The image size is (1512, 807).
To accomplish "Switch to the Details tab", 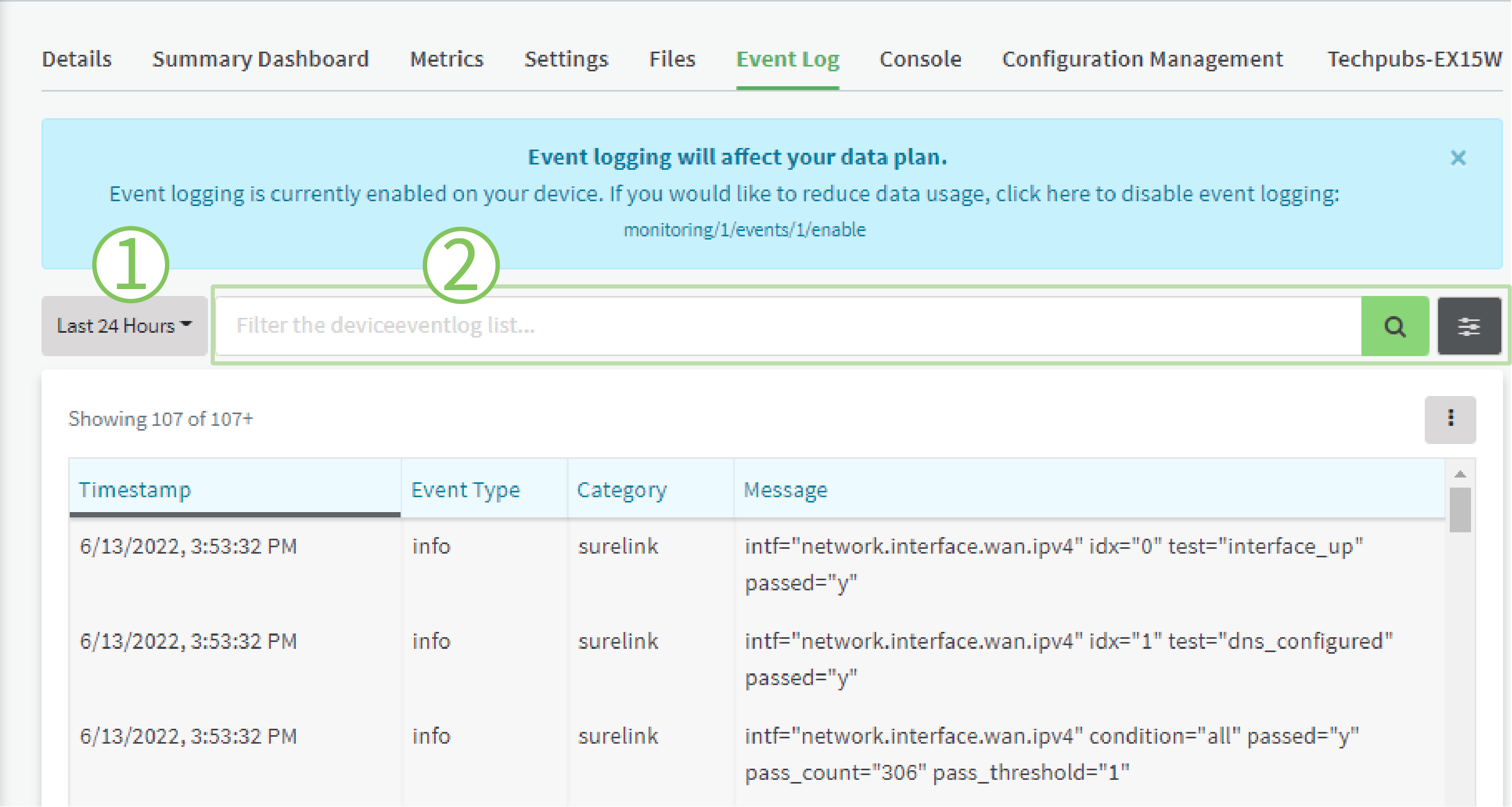I will (x=77, y=59).
